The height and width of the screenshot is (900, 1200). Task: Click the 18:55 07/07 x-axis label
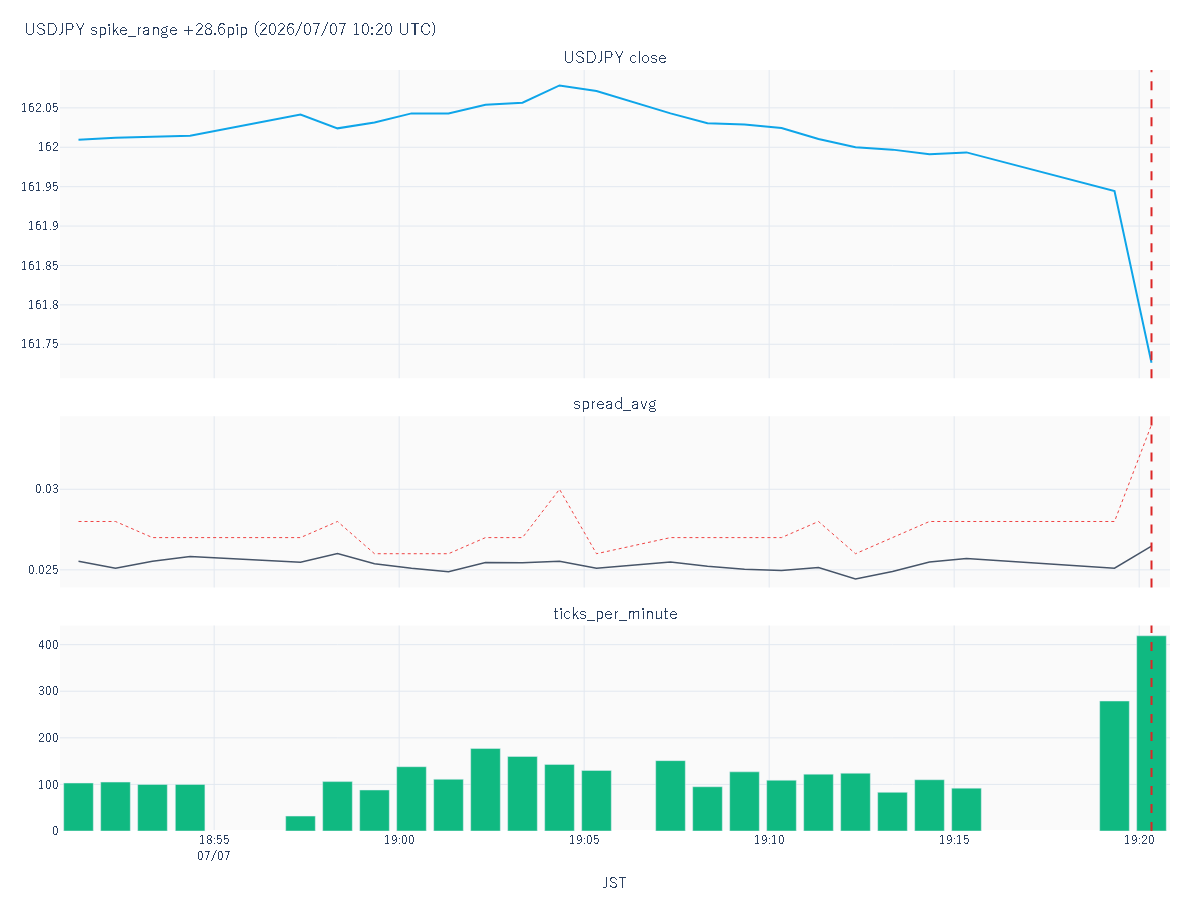click(214, 848)
